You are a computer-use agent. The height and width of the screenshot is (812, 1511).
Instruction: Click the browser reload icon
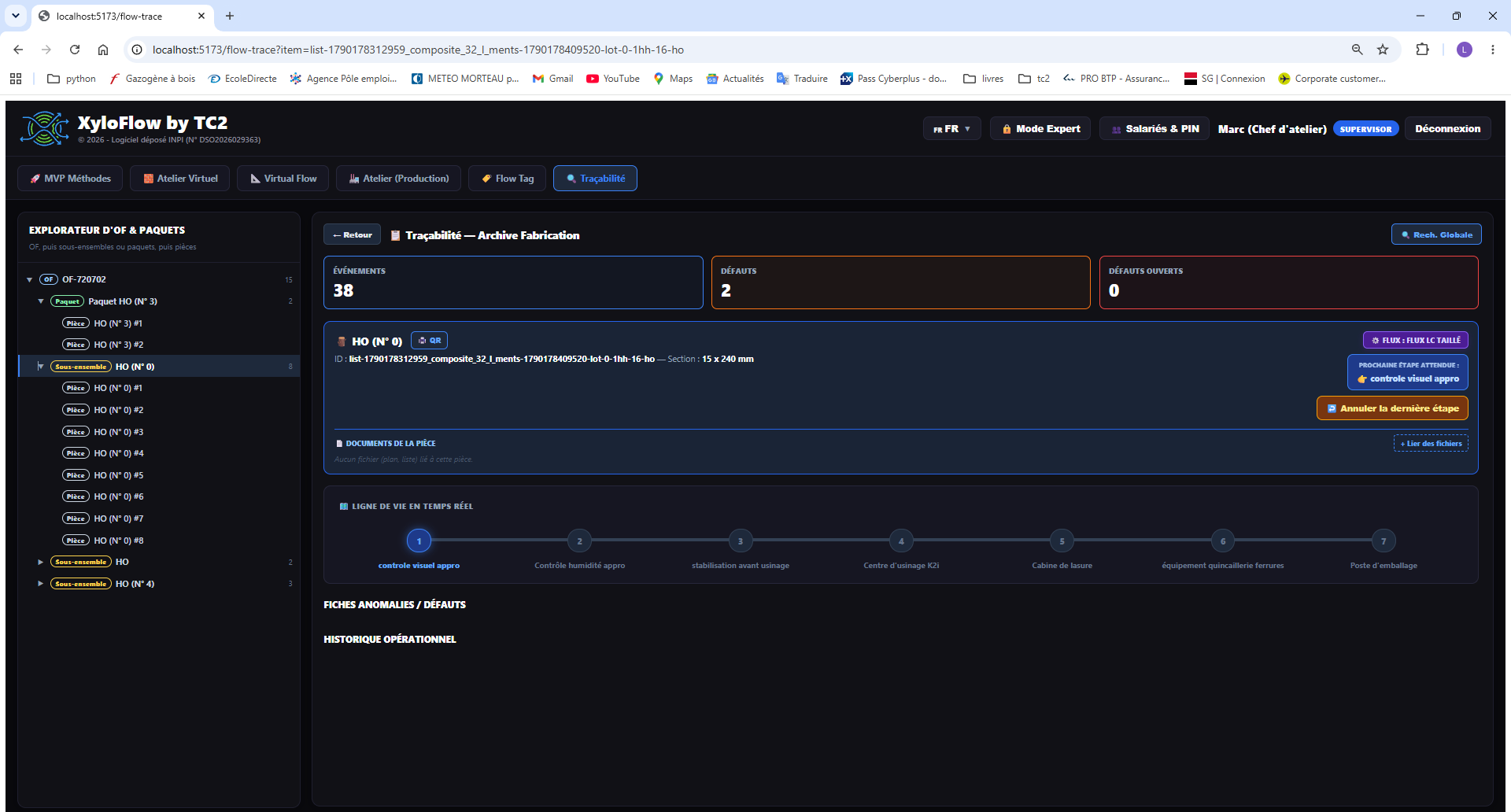pos(75,50)
